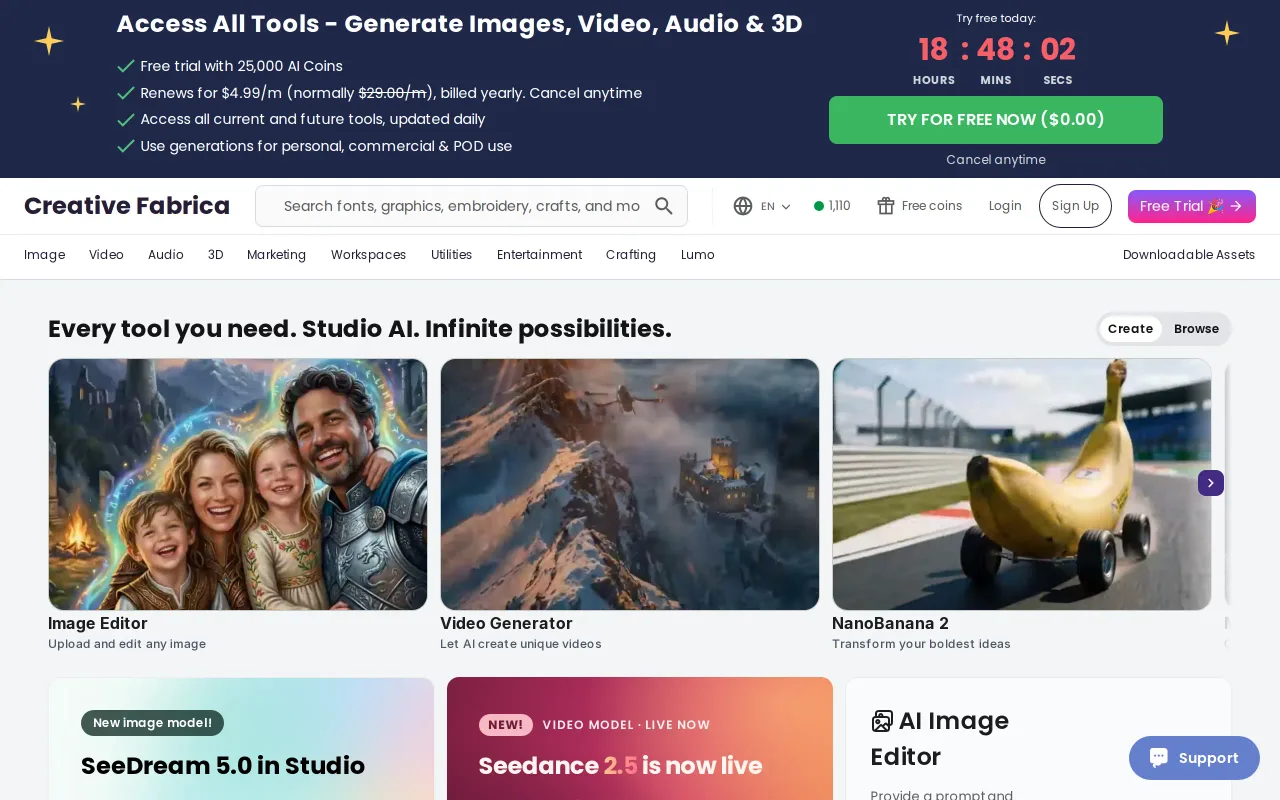
Task: Open the Workspaces menu
Action: (368, 255)
